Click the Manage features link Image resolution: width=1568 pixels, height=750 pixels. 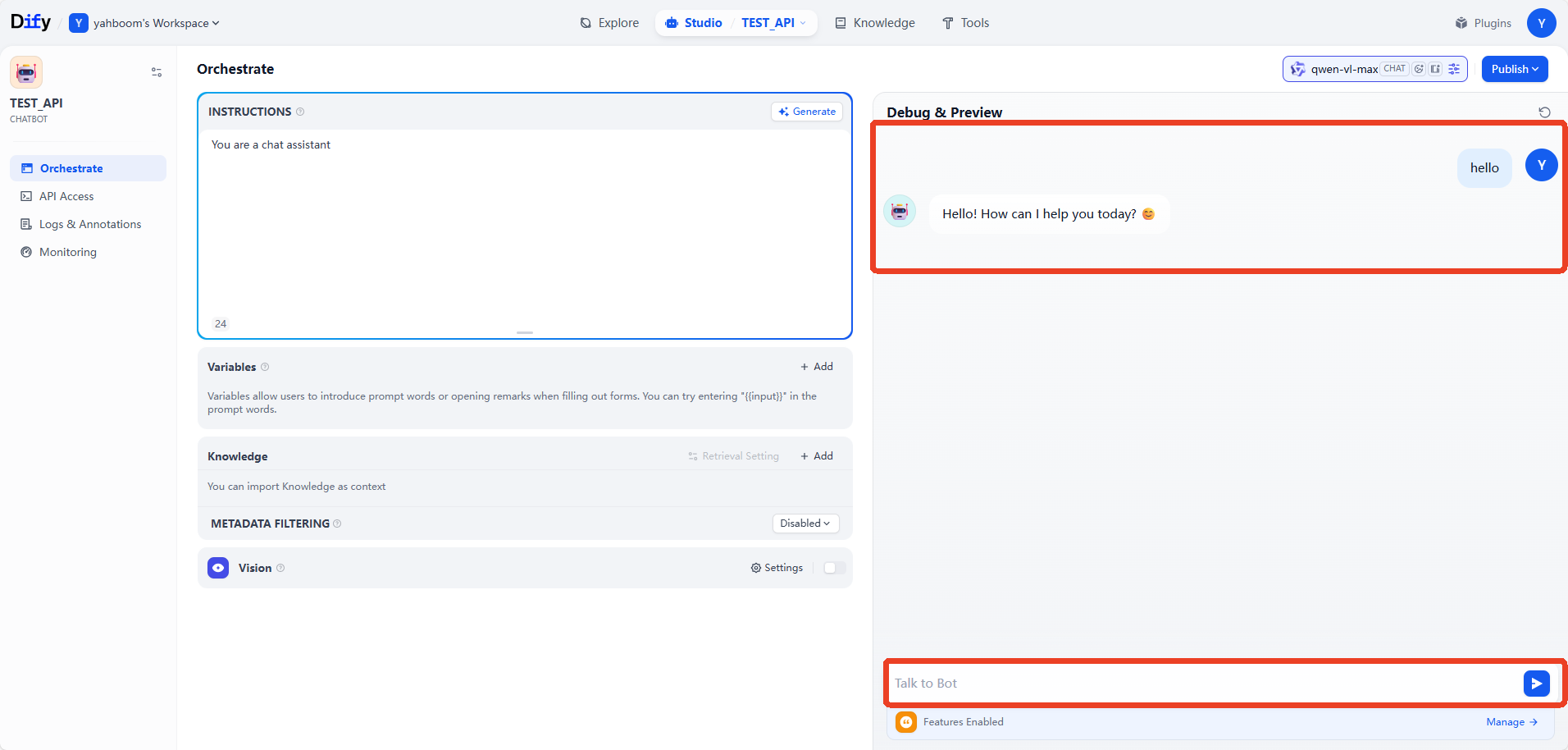point(1511,722)
